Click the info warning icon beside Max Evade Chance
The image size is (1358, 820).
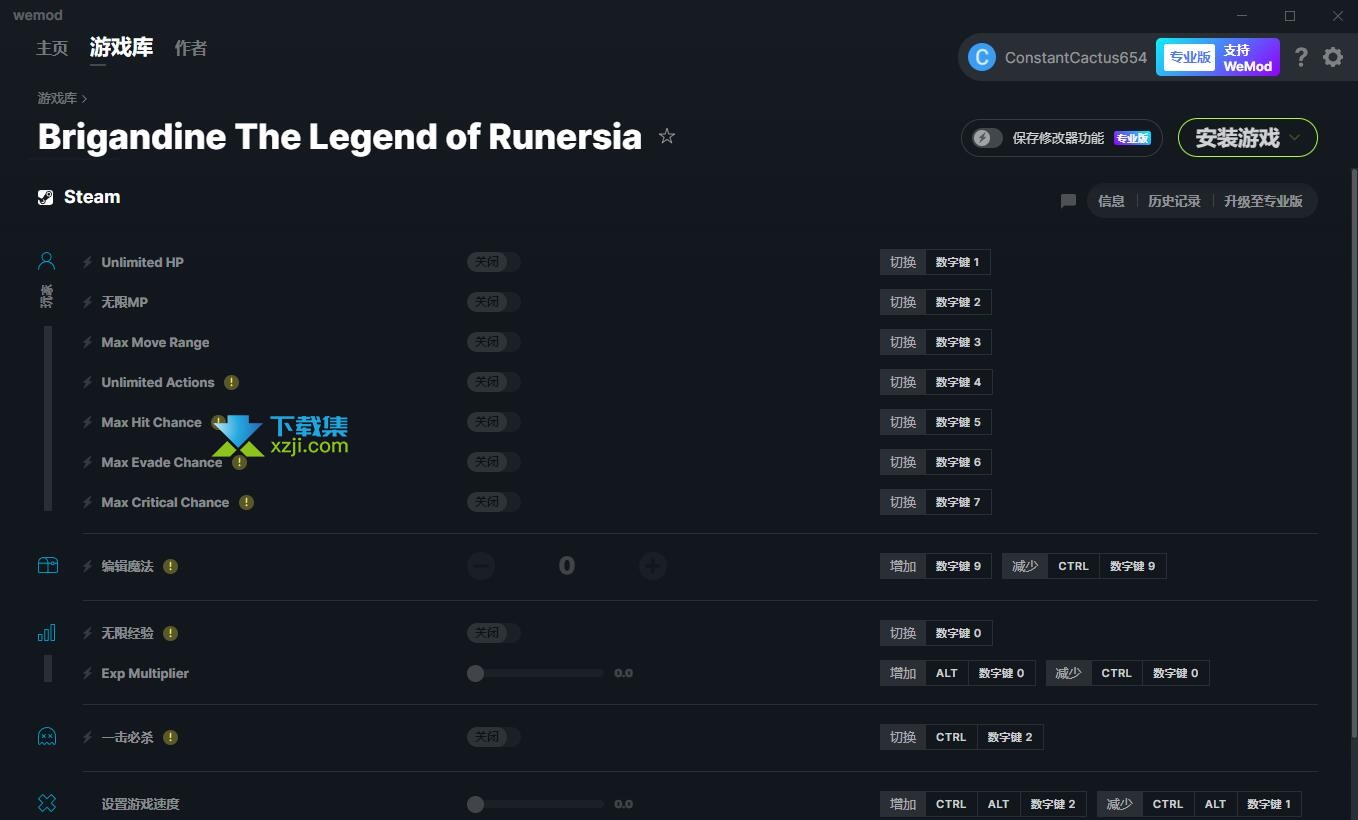click(239, 462)
